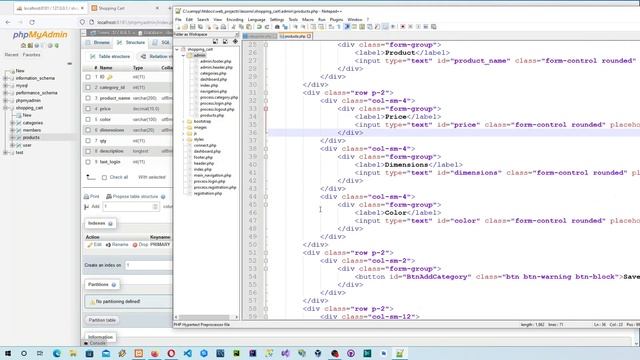Open the Search menu in Notepad++

coord(203,20)
